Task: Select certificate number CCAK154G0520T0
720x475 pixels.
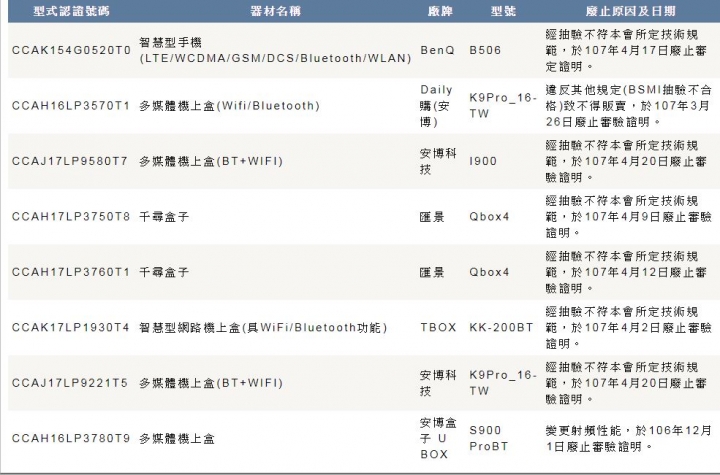Action: (71, 51)
